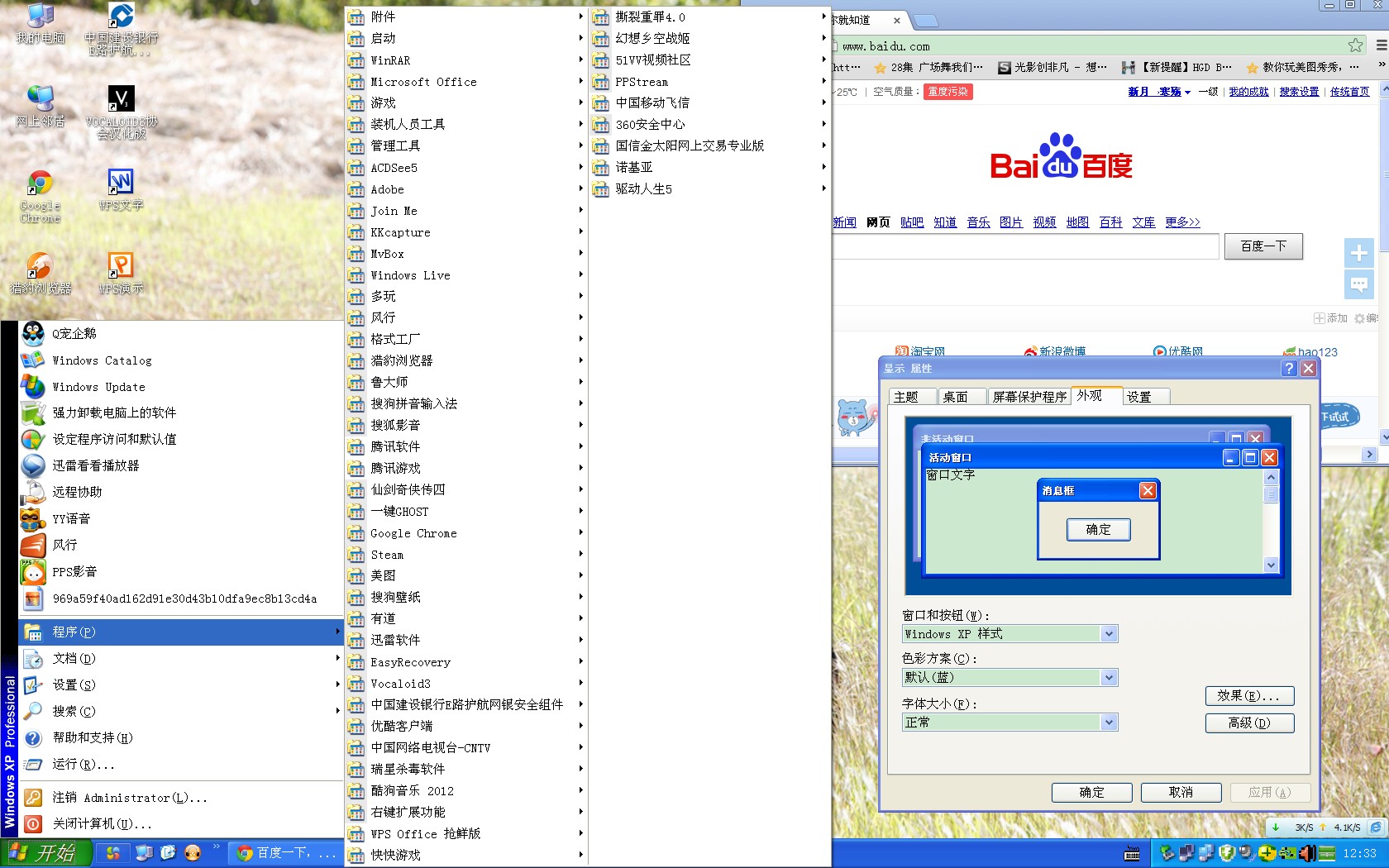
Task: Expand the Steam programs submenu
Action: (x=465, y=555)
